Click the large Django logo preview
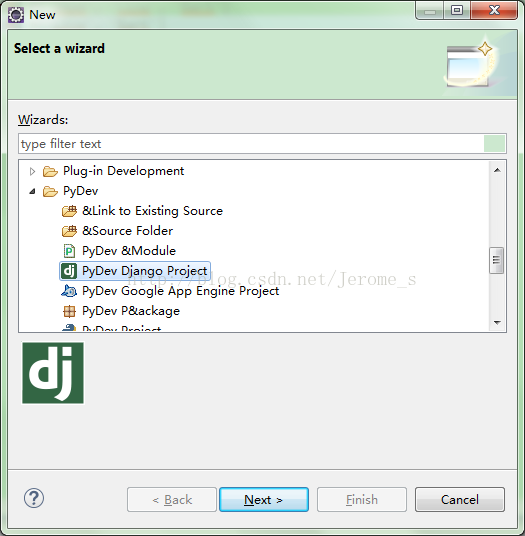Viewport: 525px width, 536px height. point(53,373)
